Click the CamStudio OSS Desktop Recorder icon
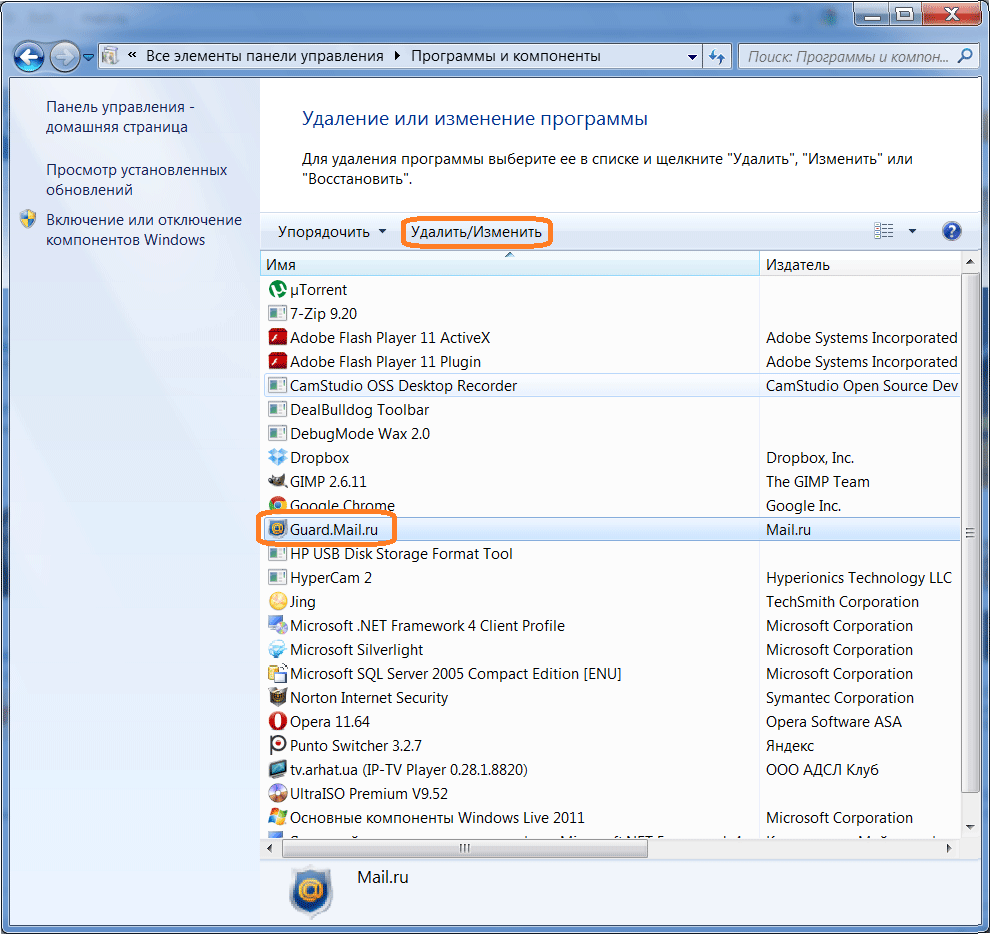The height and width of the screenshot is (934, 990). [x=277, y=385]
